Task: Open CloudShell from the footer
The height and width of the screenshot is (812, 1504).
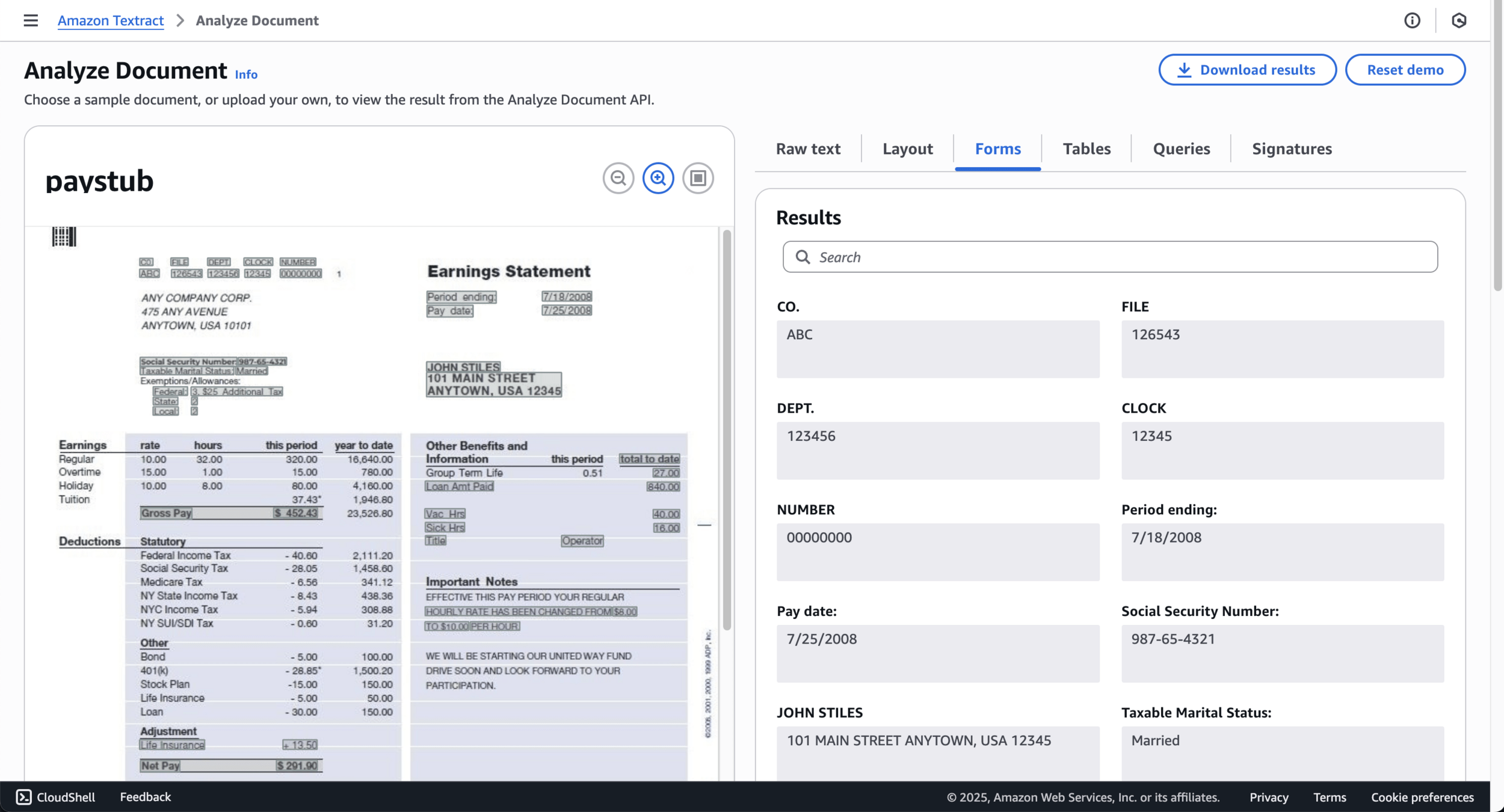Action: point(56,797)
